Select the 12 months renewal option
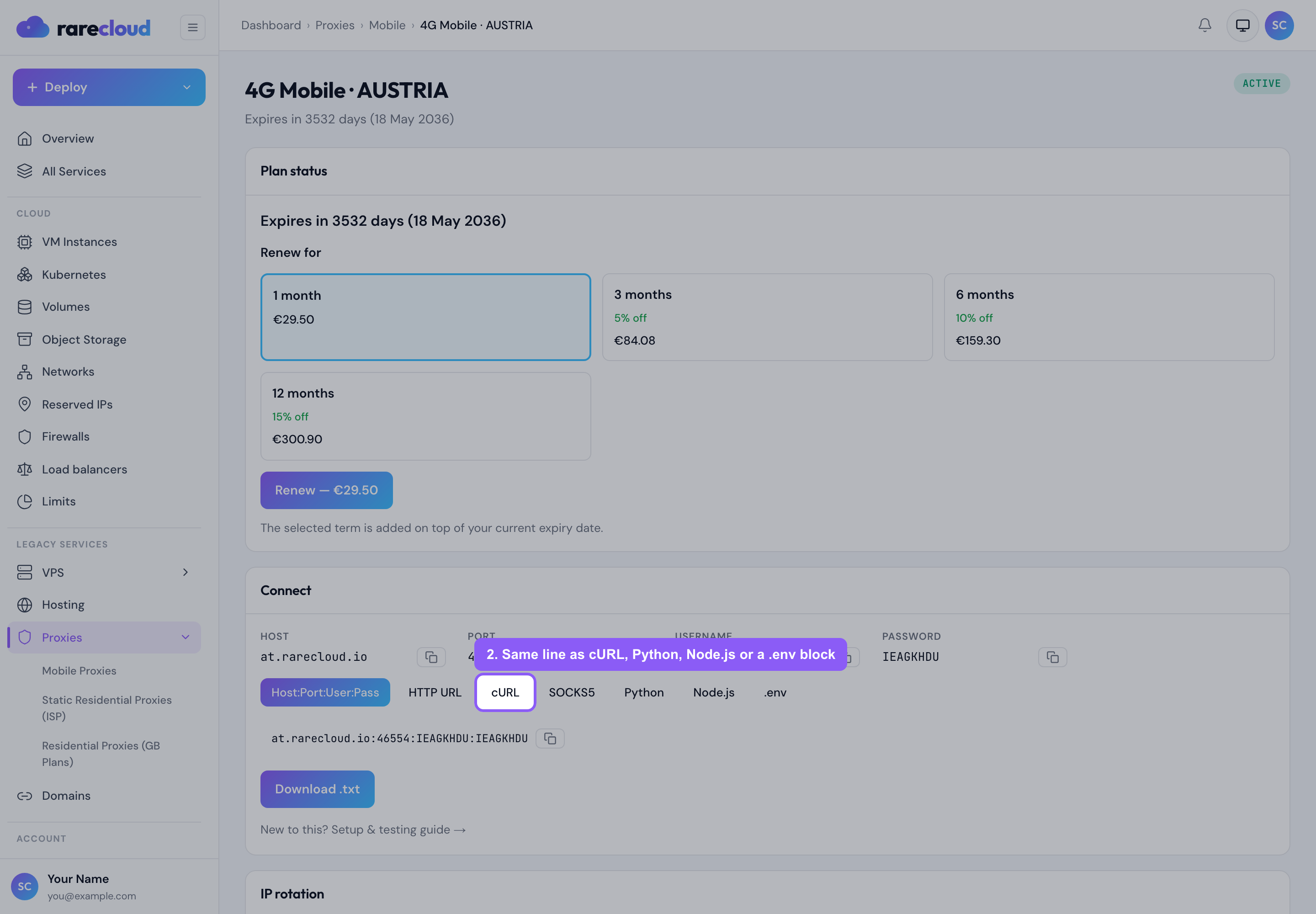Image resolution: width=1316 pixels, height=914 pixels. point(425,416)
